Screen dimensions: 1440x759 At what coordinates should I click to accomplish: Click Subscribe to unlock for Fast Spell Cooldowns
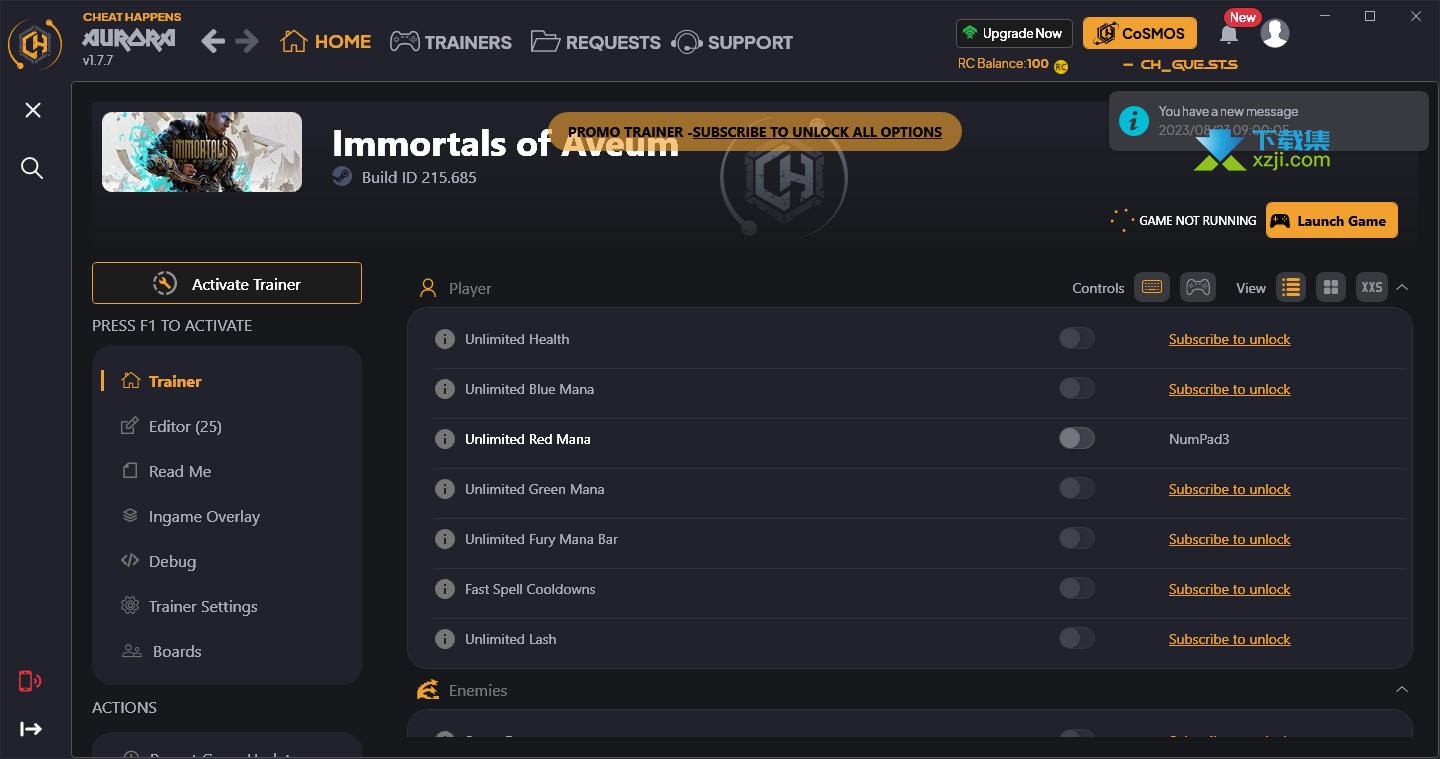1229,589
